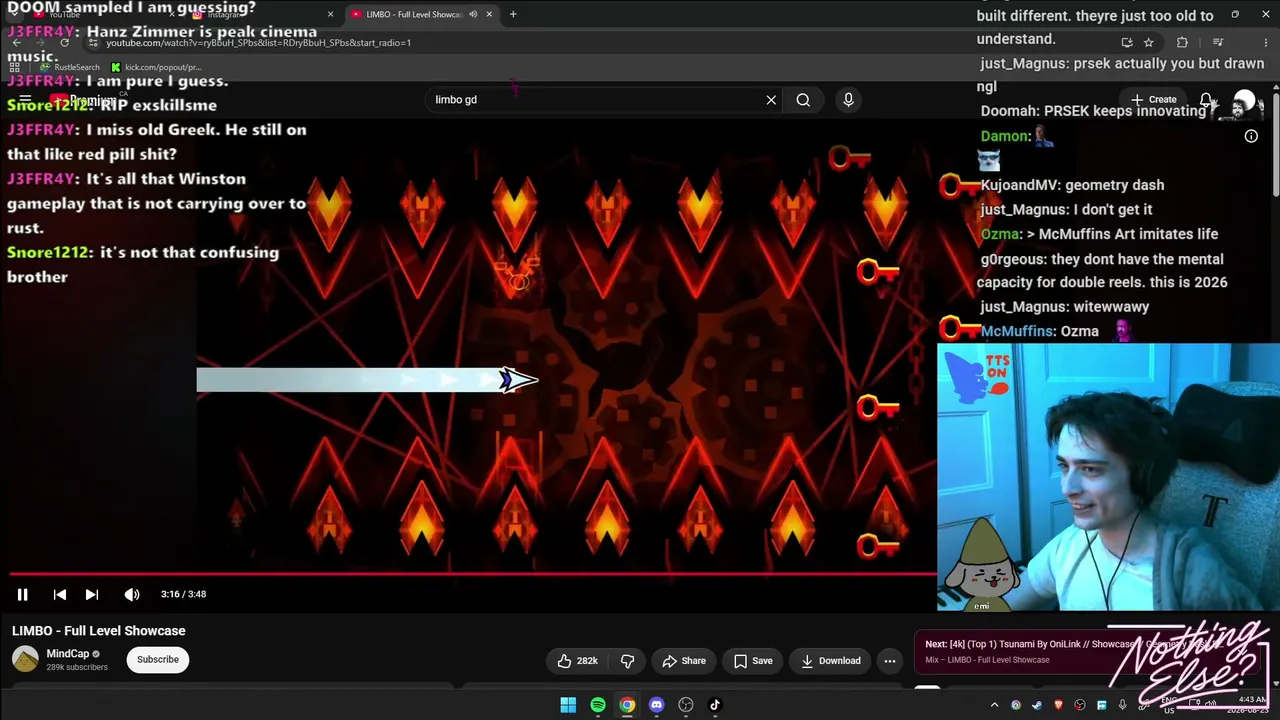The width and height of the screenshot is (1280, 720).
Task: Open a new browser tab
Action: [x=513, y=15]
